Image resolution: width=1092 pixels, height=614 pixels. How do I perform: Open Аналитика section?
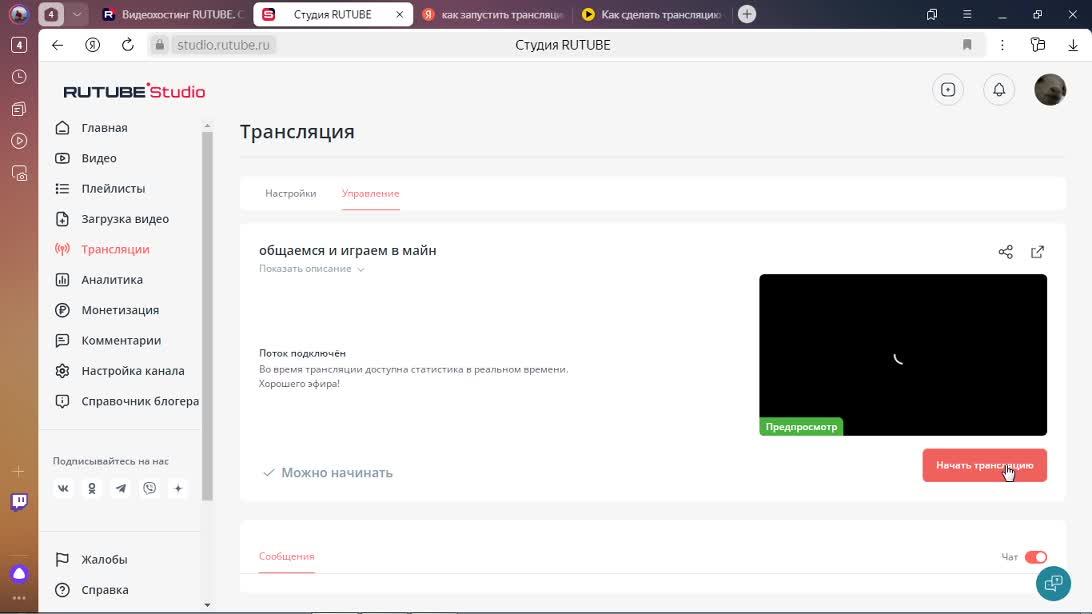pos(111,280)
